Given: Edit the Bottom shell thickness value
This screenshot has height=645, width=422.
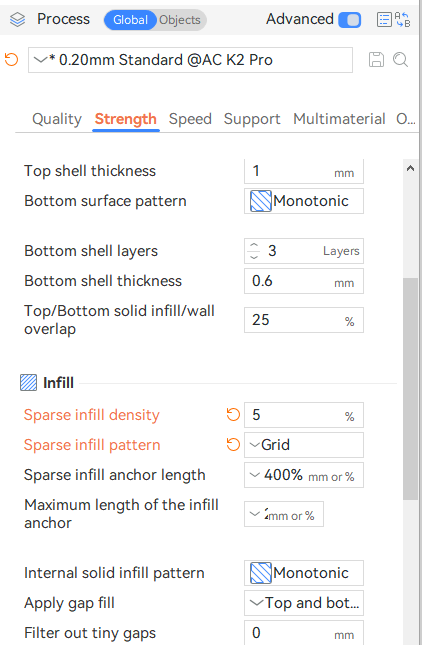Looking at the screenshot, I should 304,281.
